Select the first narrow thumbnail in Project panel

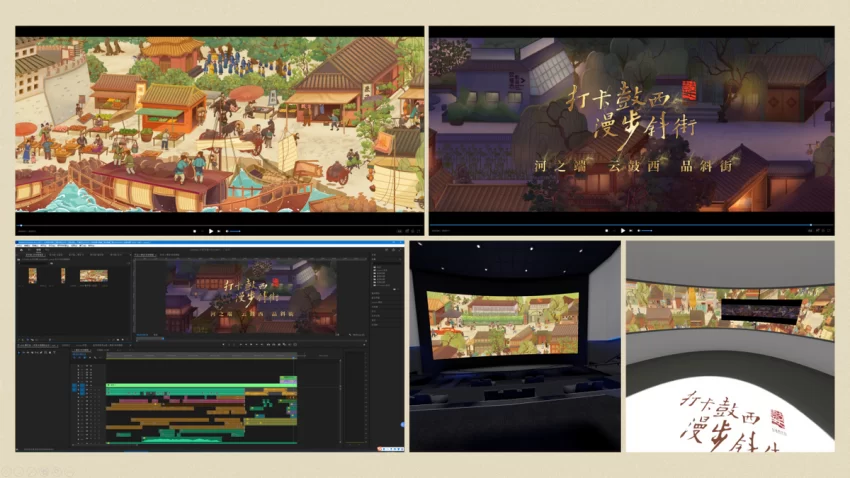(x=33, y=275)
